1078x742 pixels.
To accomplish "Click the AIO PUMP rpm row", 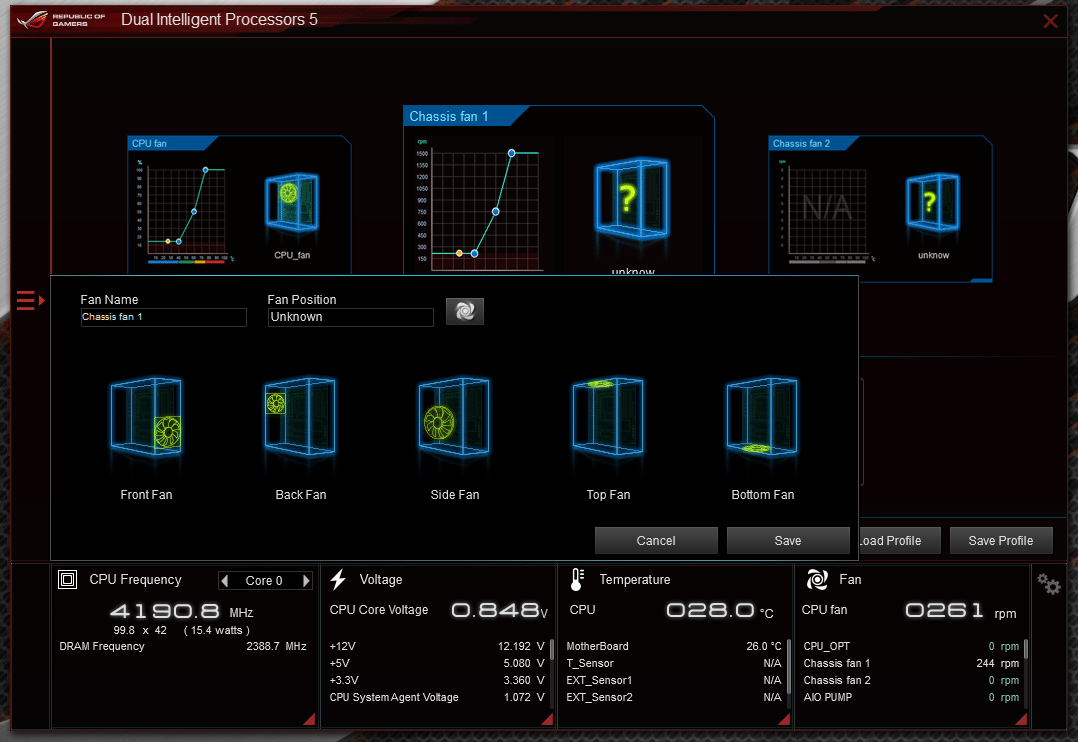I will coord(911,697).
